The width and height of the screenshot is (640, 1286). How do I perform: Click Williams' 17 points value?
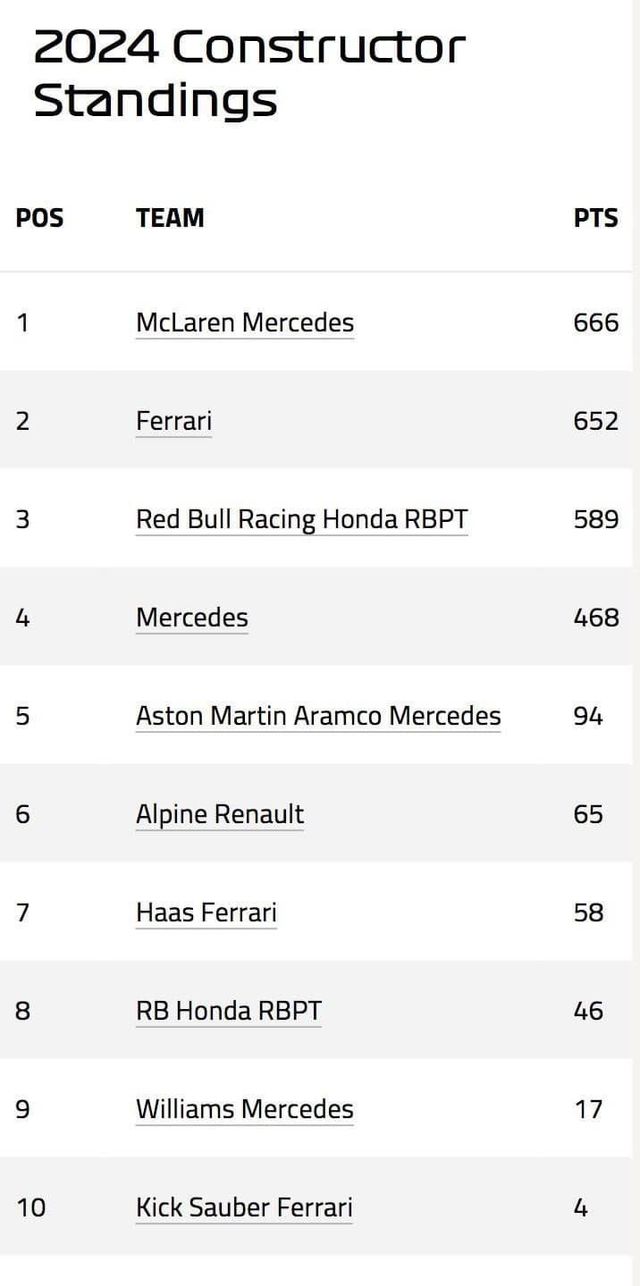coord(588,1109)
